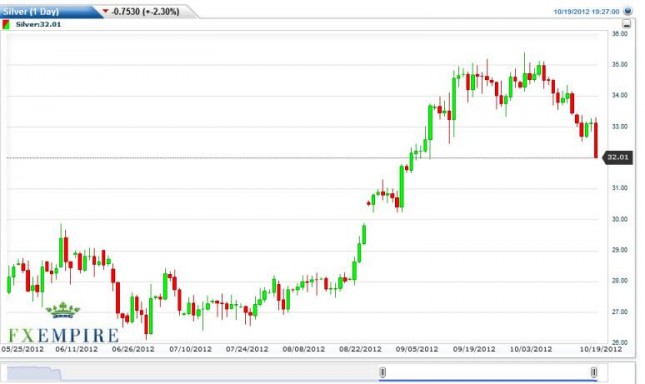Click the 36.00 price axis label
This screenshot has width=645, height=384.
pyautogui.click(x=619, y=34)
